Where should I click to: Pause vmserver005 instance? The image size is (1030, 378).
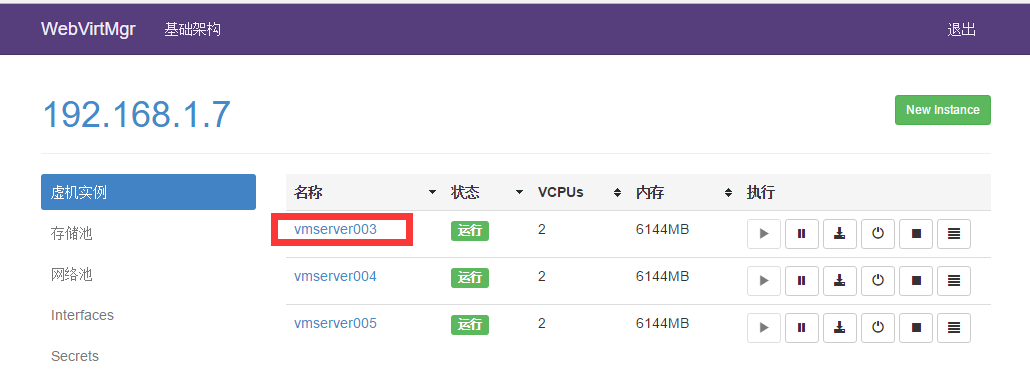(x=801, y=327)
